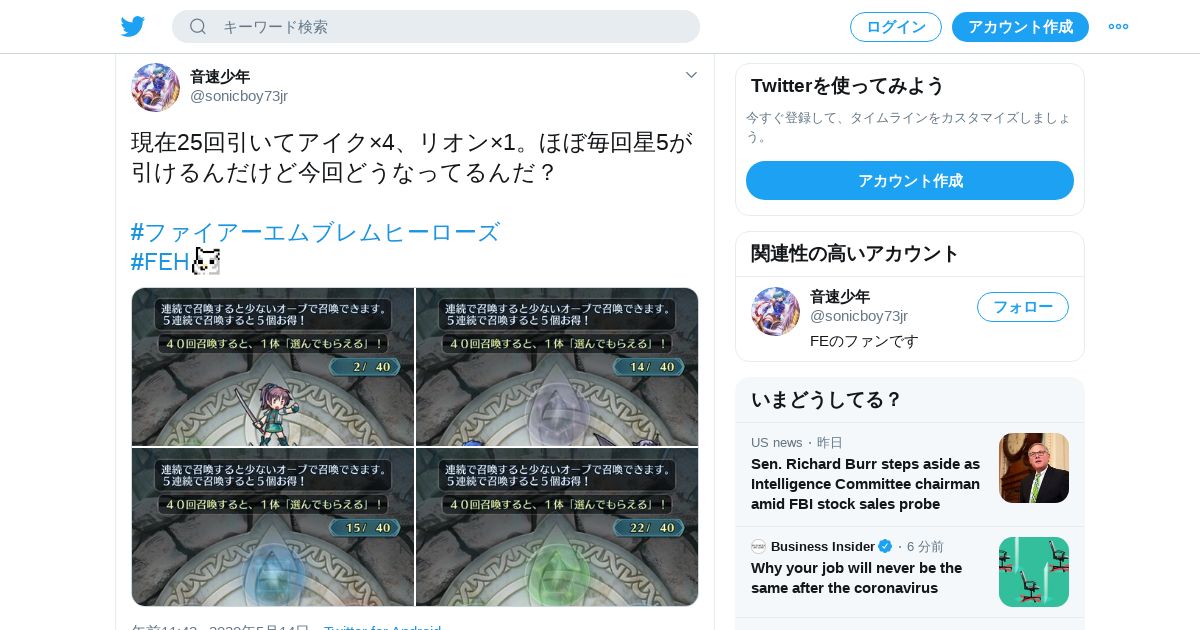1200x630 pixels.
Task: Click the Business Insider verified badge
Action: [885, 546]
